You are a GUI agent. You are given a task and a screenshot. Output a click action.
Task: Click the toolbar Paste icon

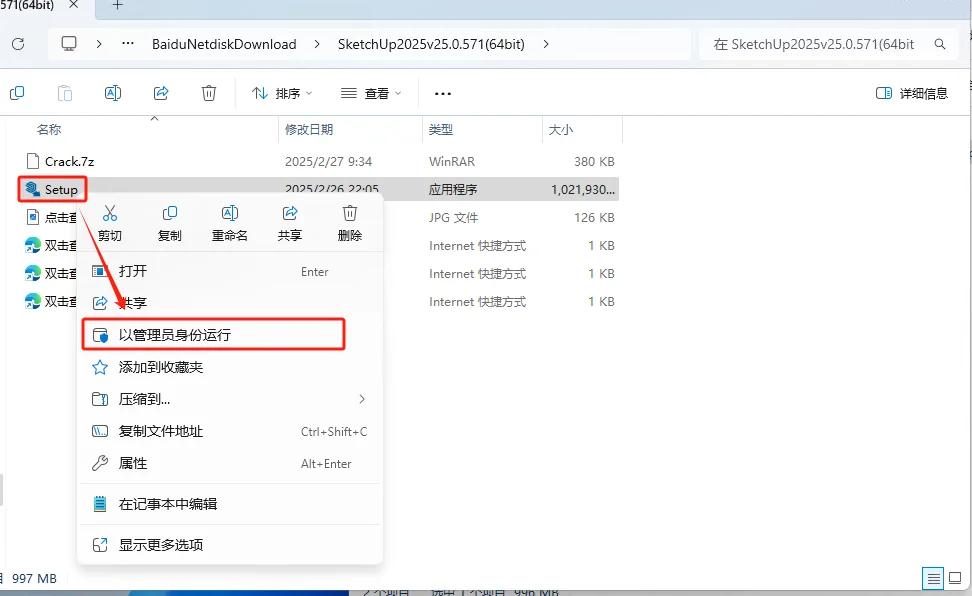coord(64,93)
